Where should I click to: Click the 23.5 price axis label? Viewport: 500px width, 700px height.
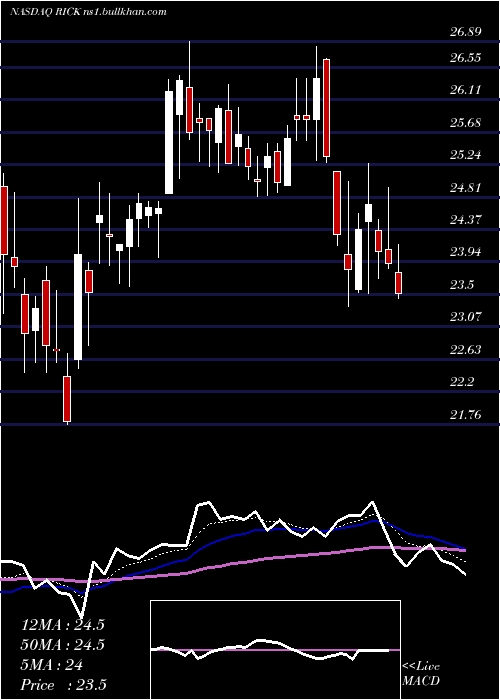pos(462,285)
